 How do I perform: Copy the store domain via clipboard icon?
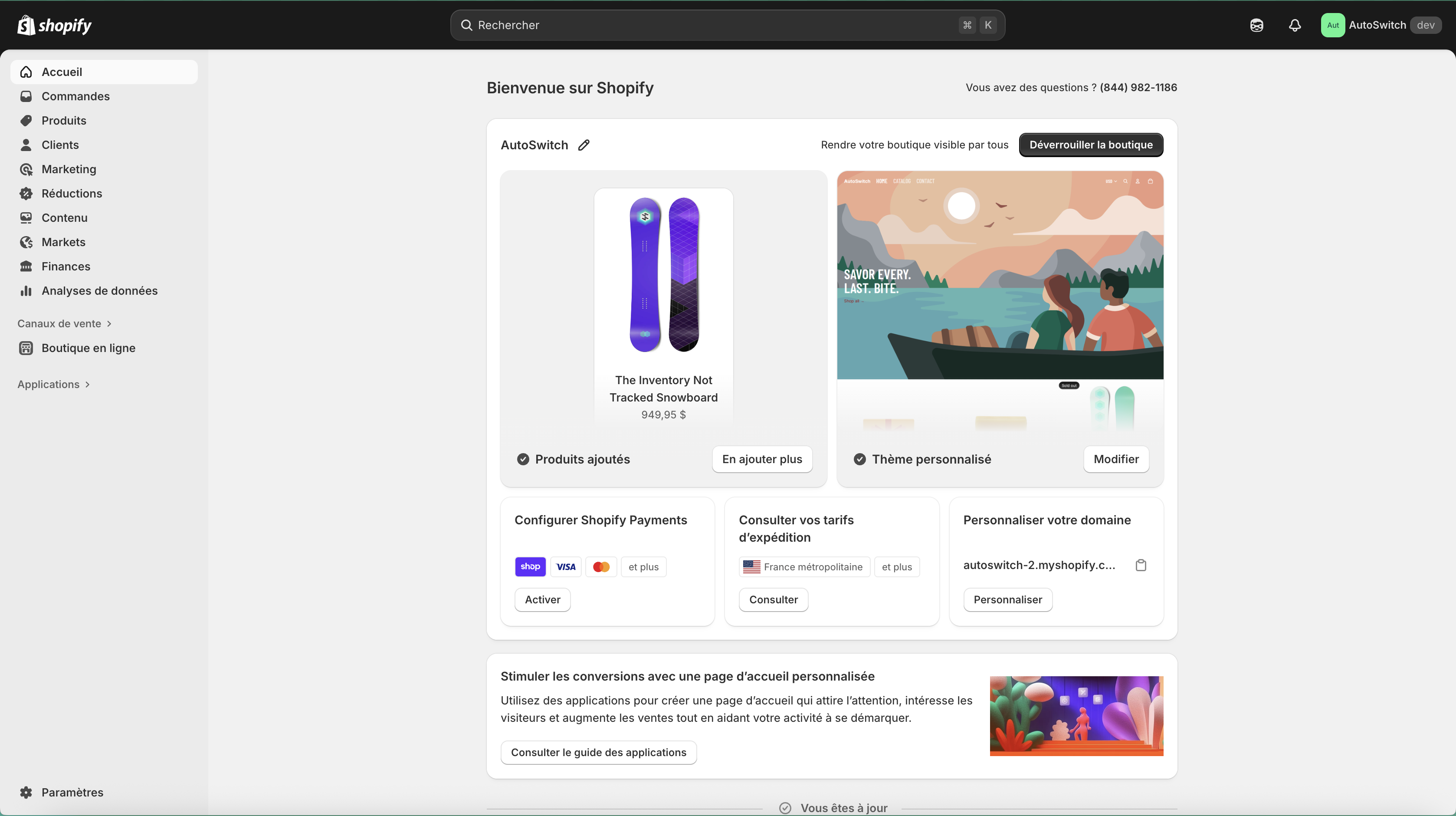point(1141,565)
